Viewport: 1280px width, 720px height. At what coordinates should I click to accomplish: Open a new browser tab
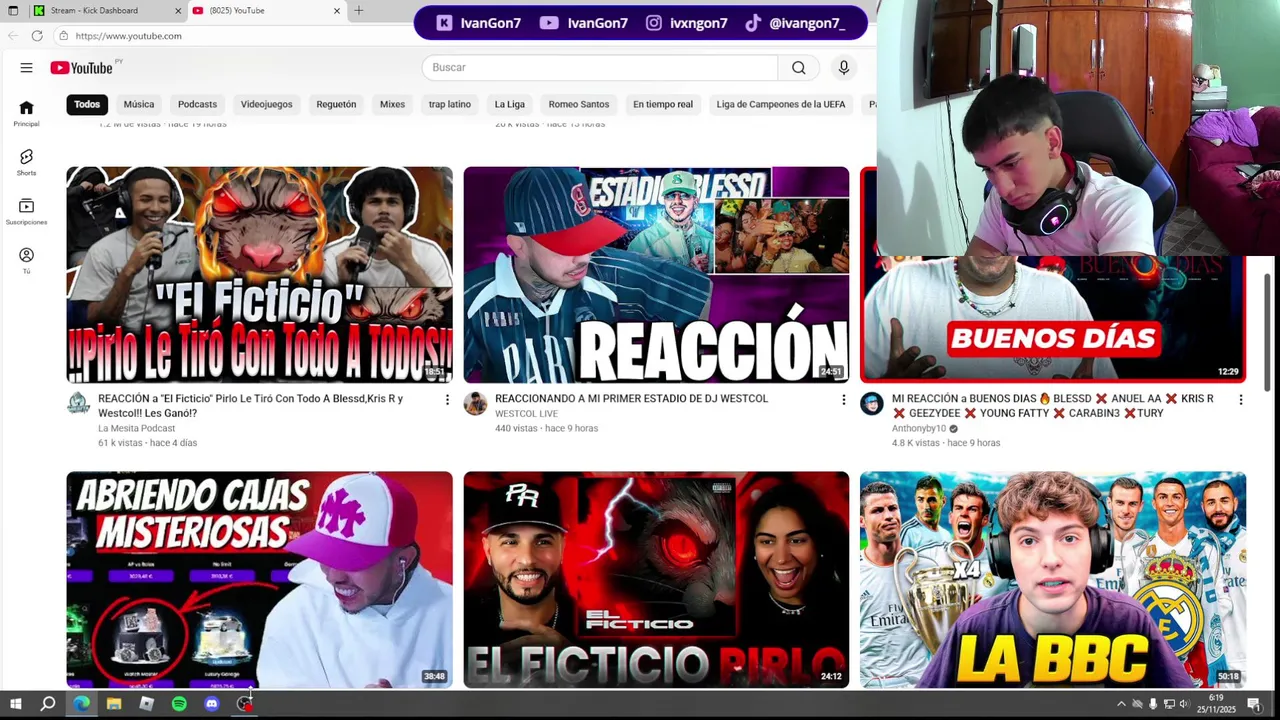359,11
